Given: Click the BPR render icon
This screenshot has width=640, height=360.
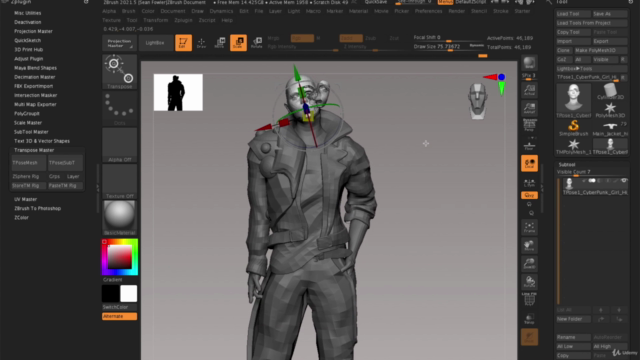Looking at the screenshot, I should tap(529, 63).
